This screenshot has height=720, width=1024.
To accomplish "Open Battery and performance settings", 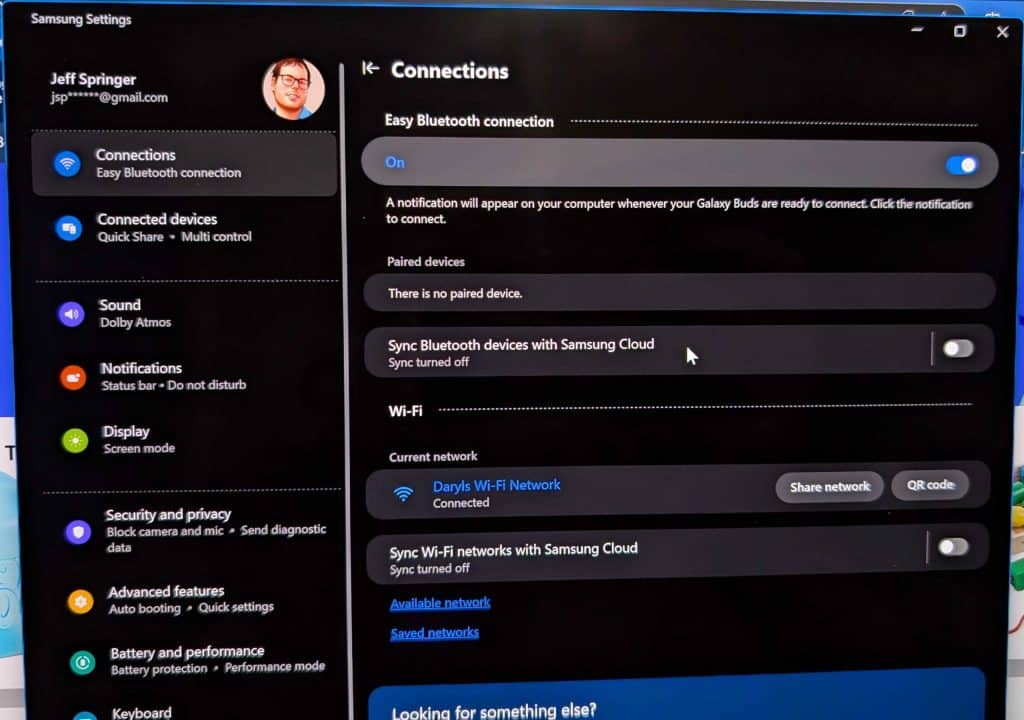I will [196, 661].
